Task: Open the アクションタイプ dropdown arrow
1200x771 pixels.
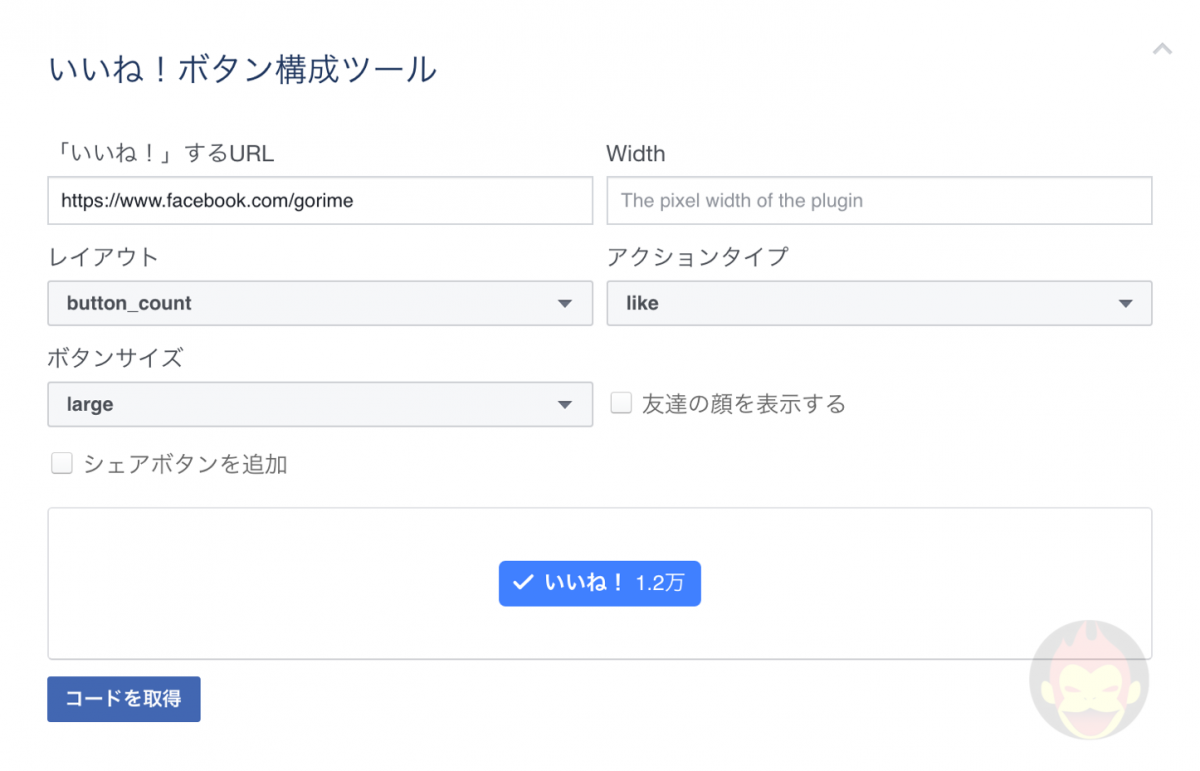Action: [x=1126, y=303]
